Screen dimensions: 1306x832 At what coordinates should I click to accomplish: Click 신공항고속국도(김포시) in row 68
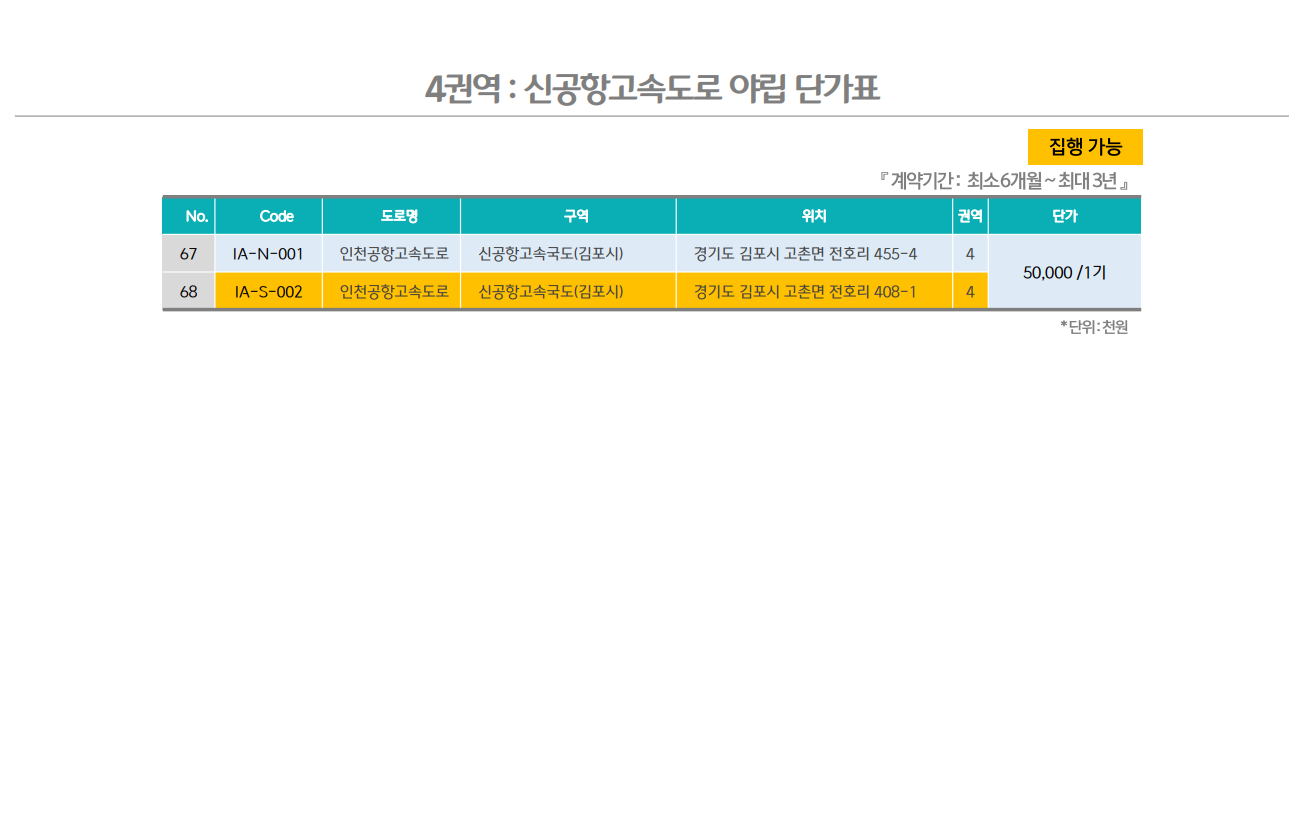(x=551, y=292)
